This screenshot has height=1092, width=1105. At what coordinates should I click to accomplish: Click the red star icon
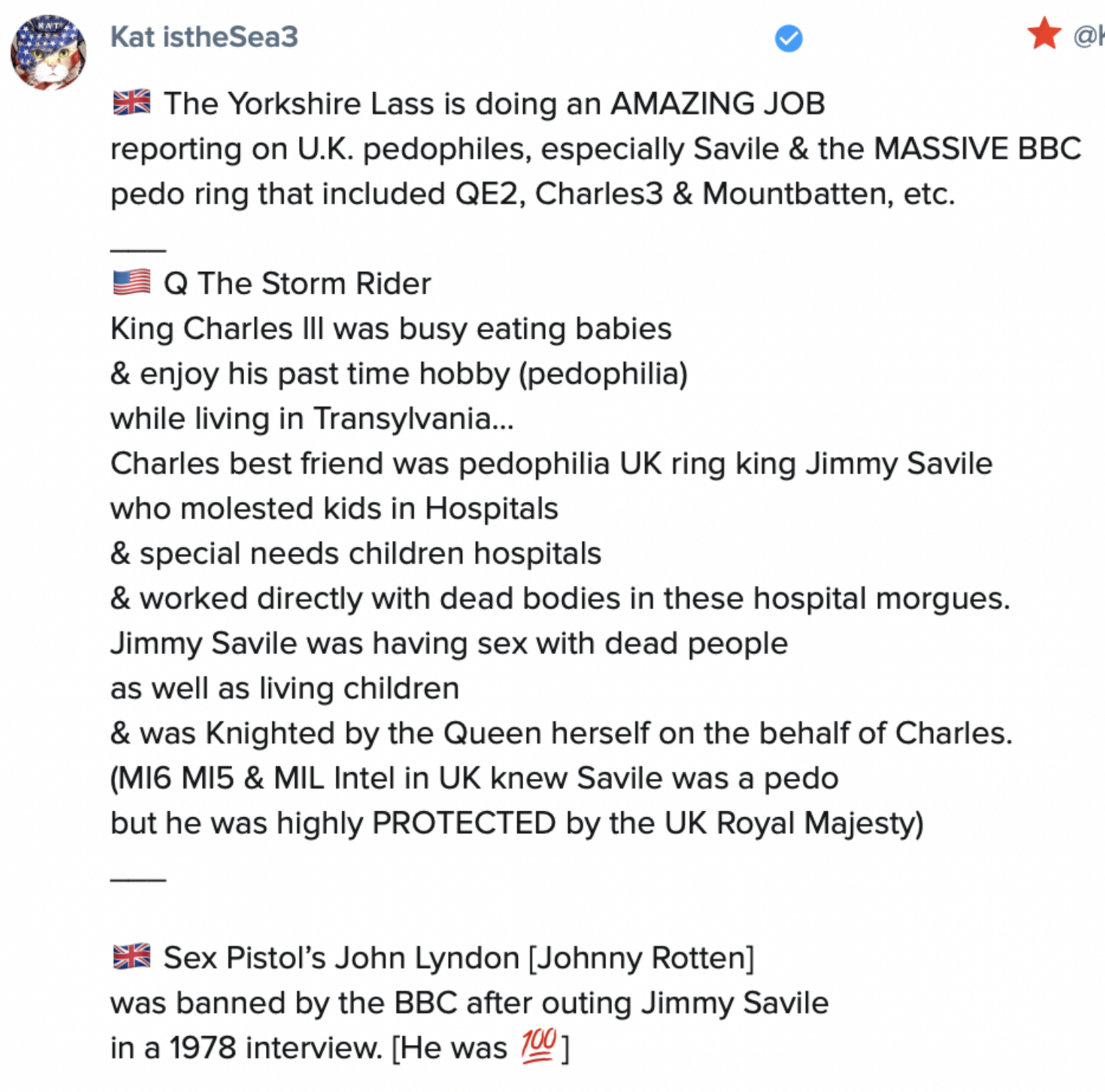click(x=1044, y=35)
